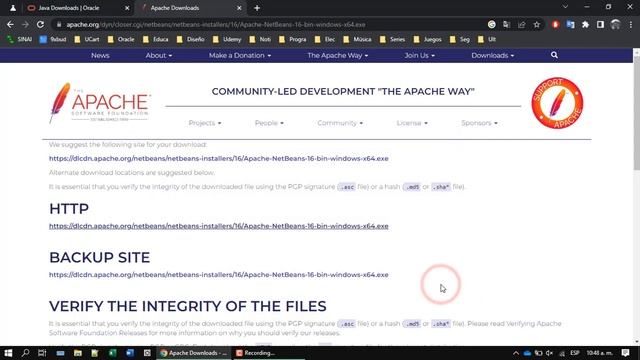
Task: Expand the Downloads dropdown in navbar
Action: click(x=492, y=55)
